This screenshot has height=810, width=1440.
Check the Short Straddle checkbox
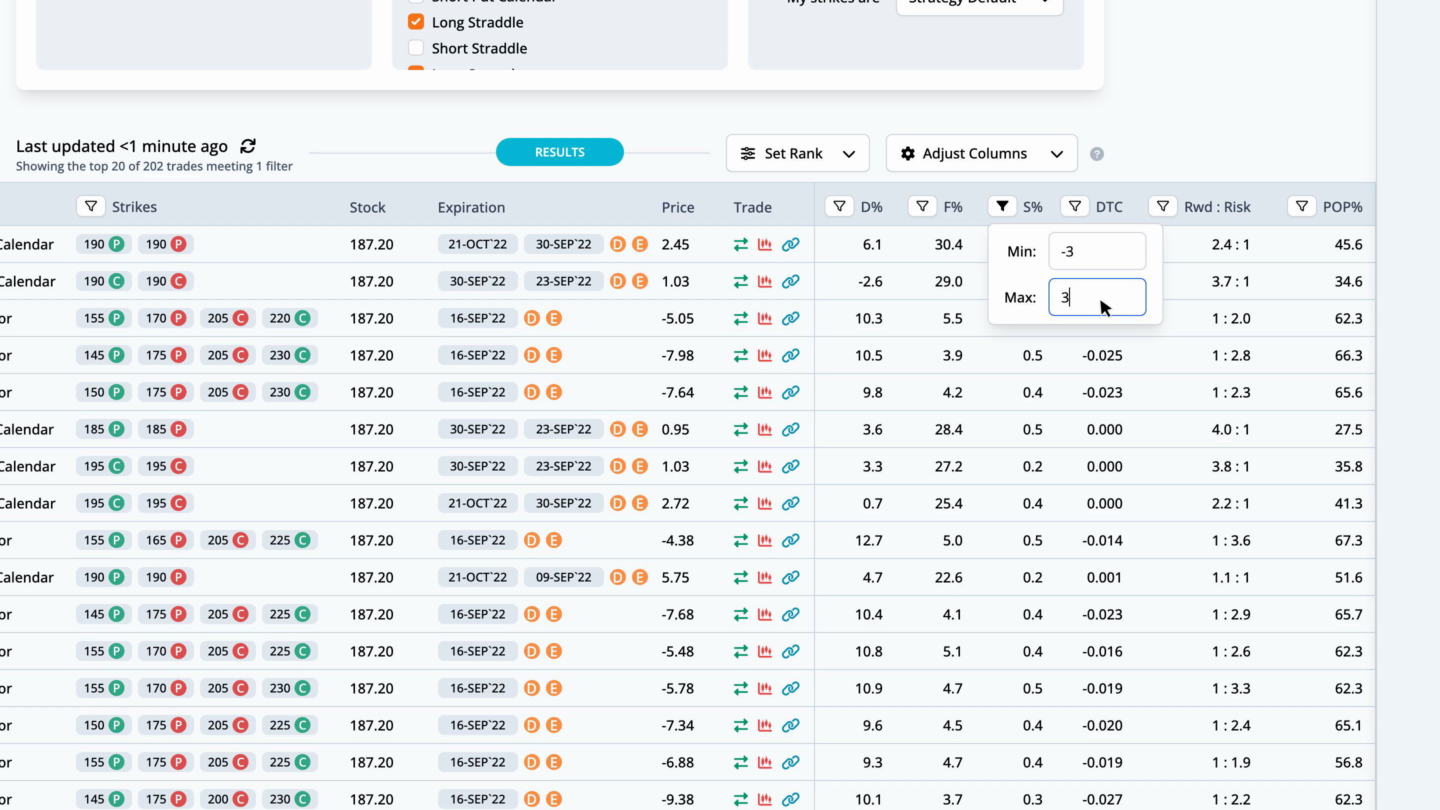[x=416, y=48]
